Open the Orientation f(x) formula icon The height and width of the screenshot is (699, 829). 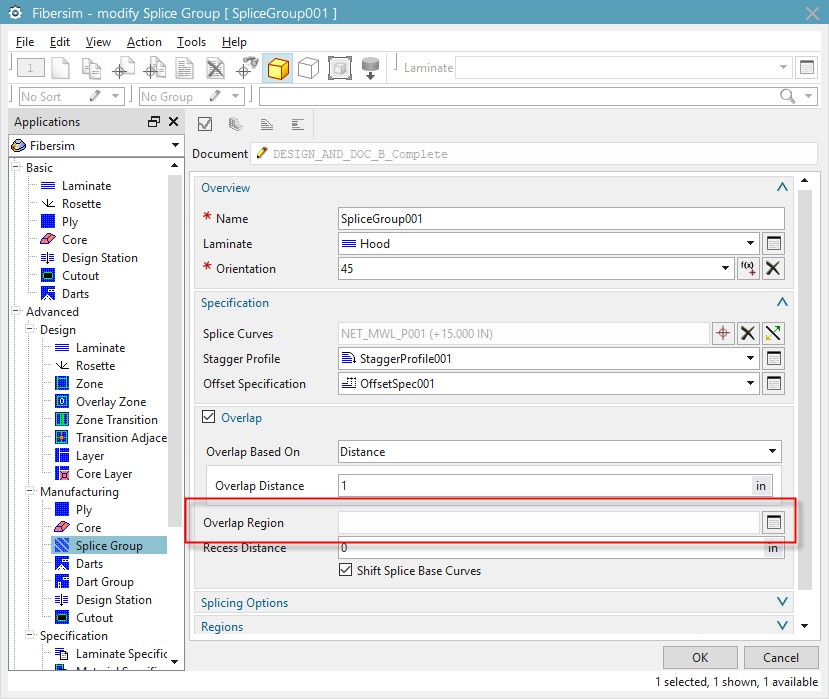(748, 269)
